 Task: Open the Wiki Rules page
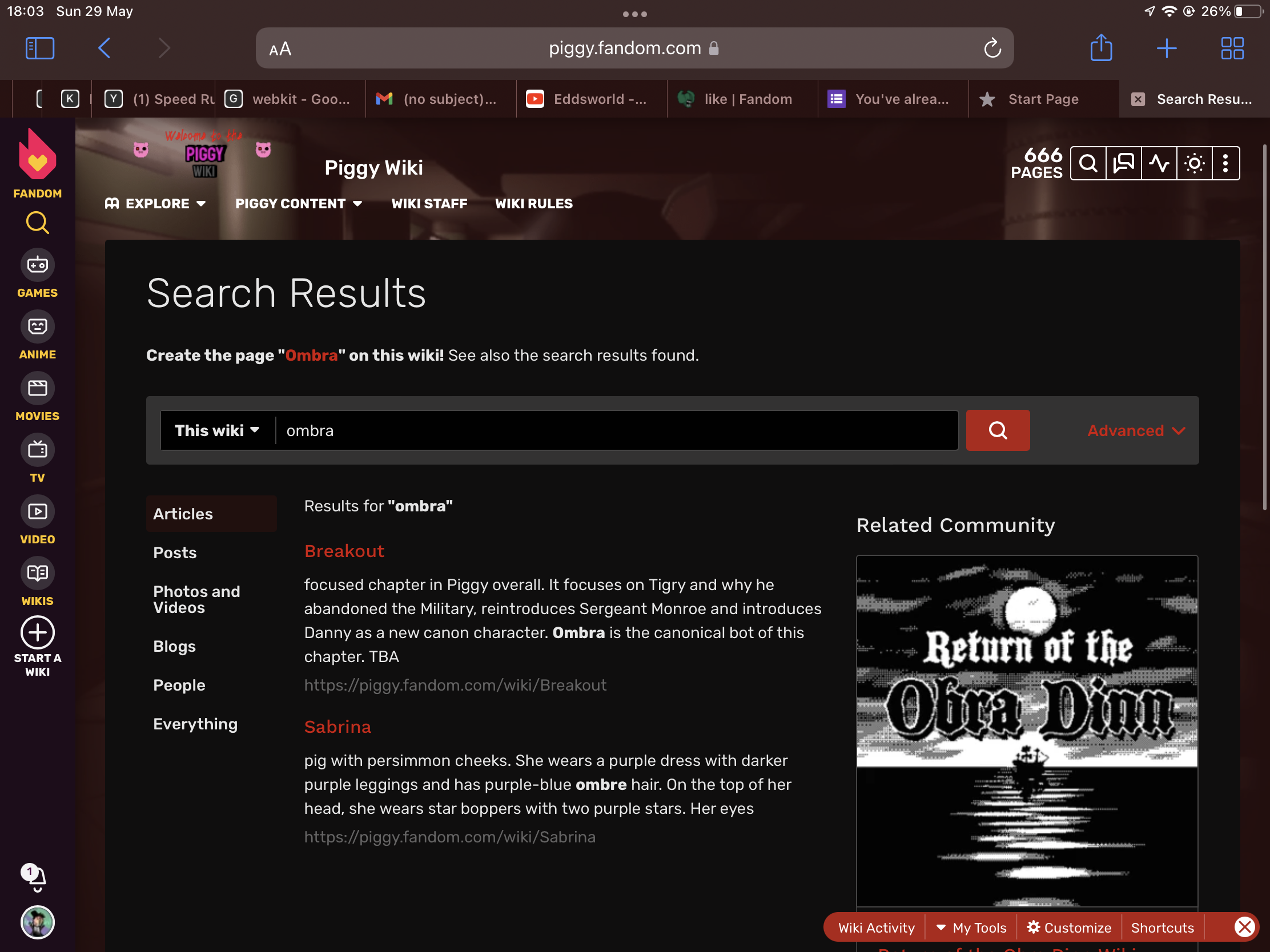tap(533, 204)
